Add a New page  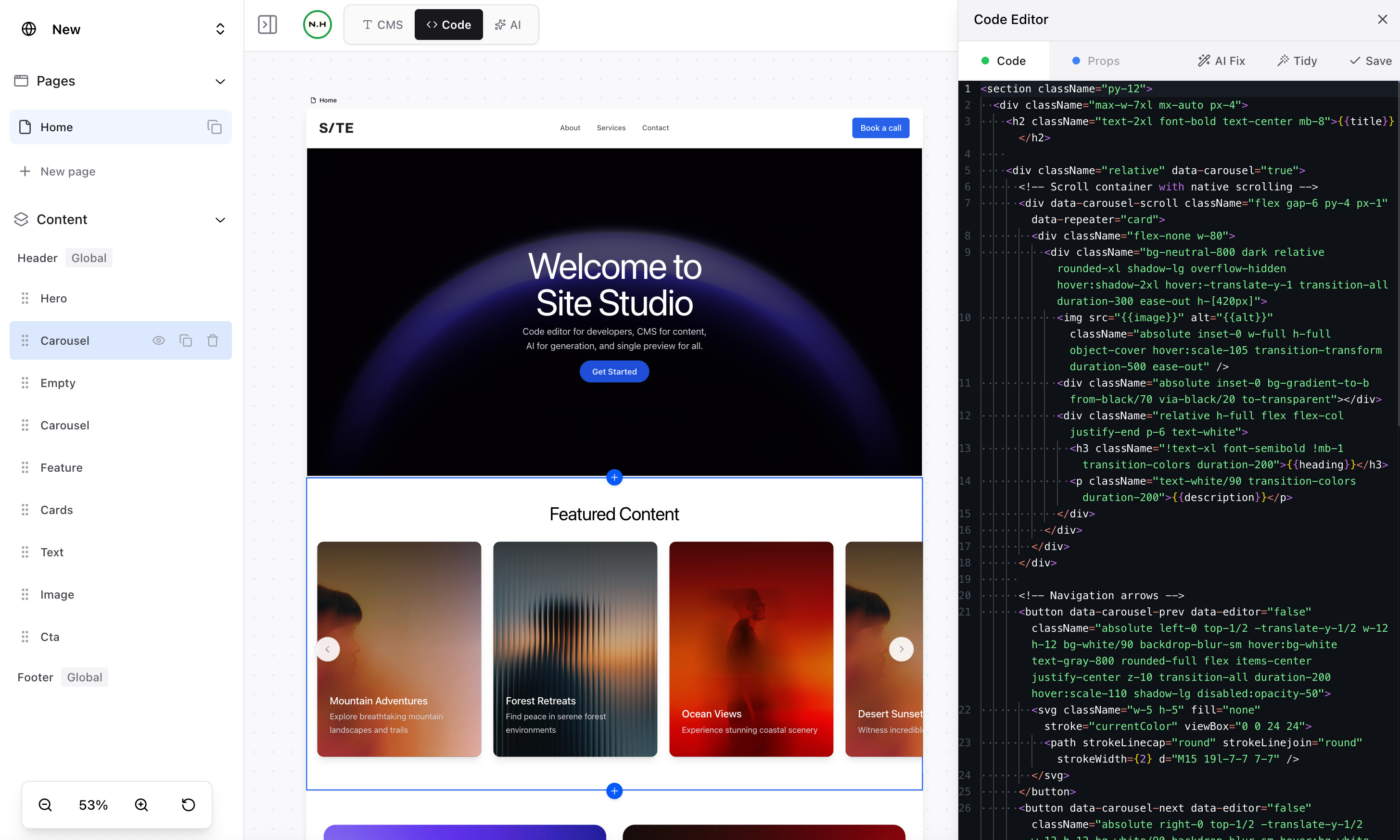(67, 171)
